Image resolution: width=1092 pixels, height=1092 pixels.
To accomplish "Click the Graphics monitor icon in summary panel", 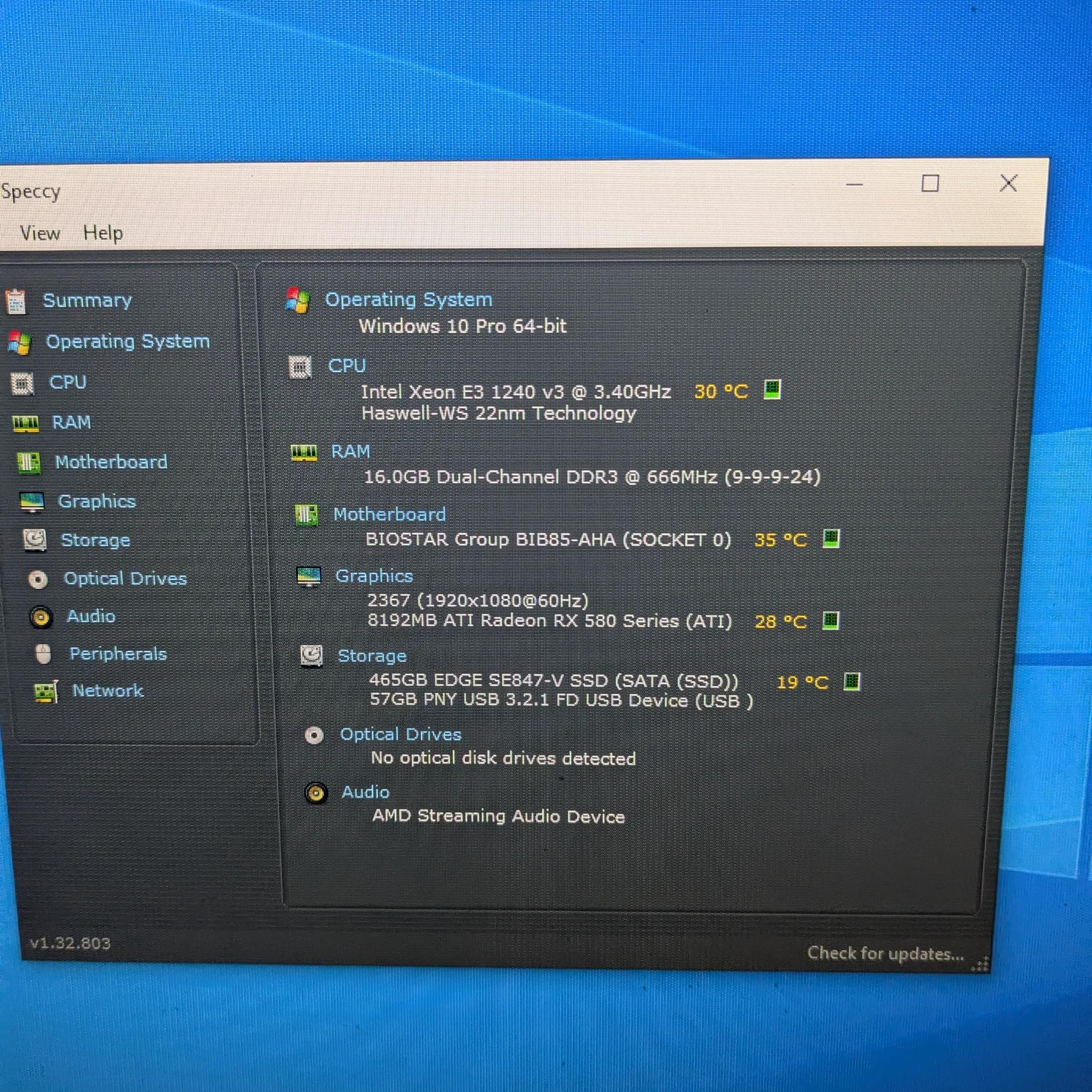I will [309, 577].
